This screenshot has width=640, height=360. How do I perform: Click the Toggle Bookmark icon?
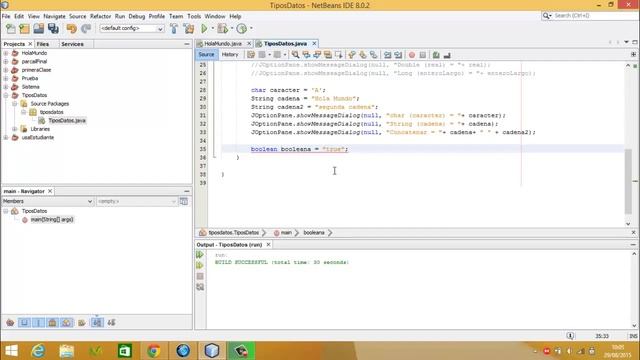[373, 55]
